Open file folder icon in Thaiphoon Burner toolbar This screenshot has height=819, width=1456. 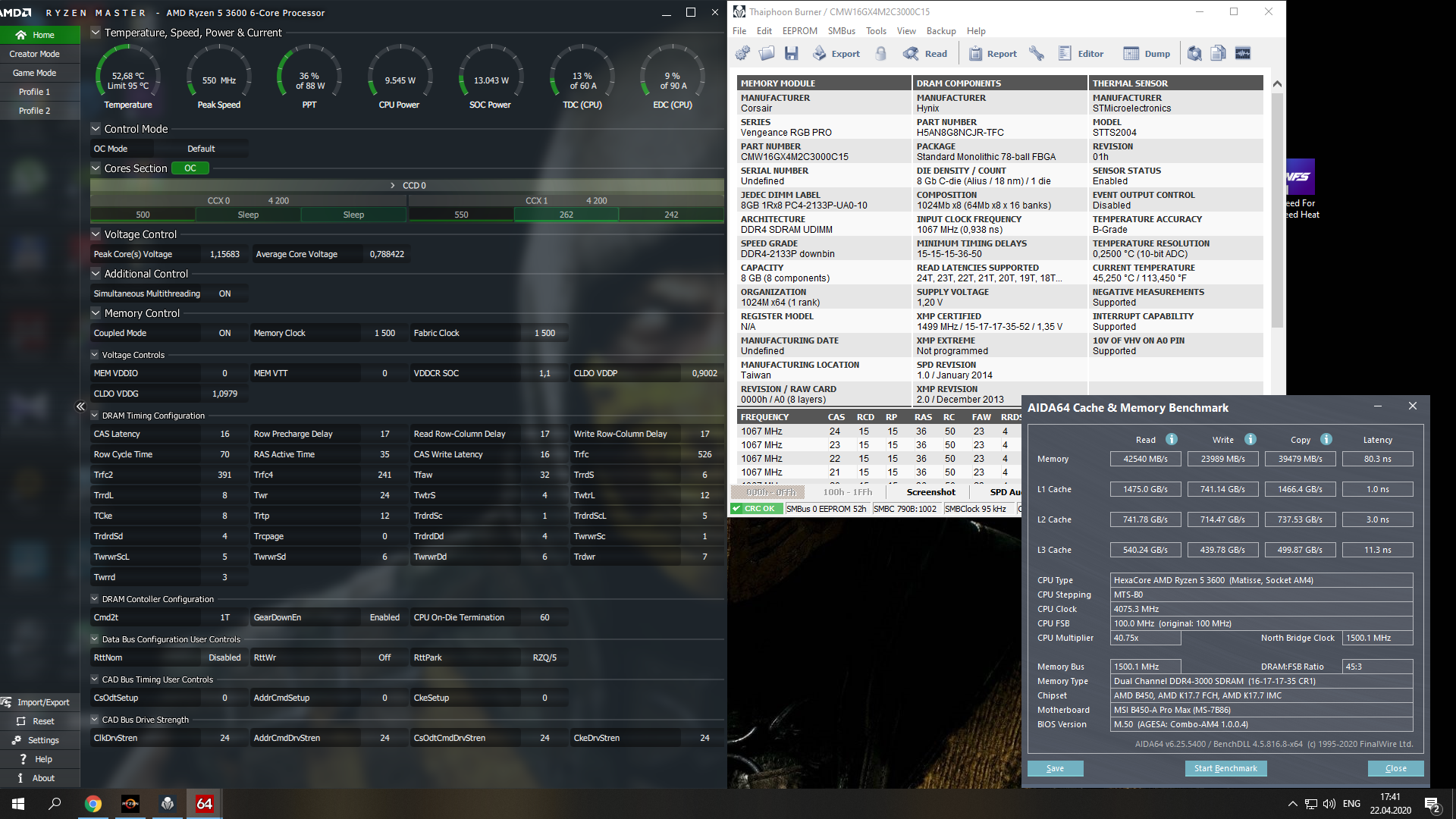point(767,53)
